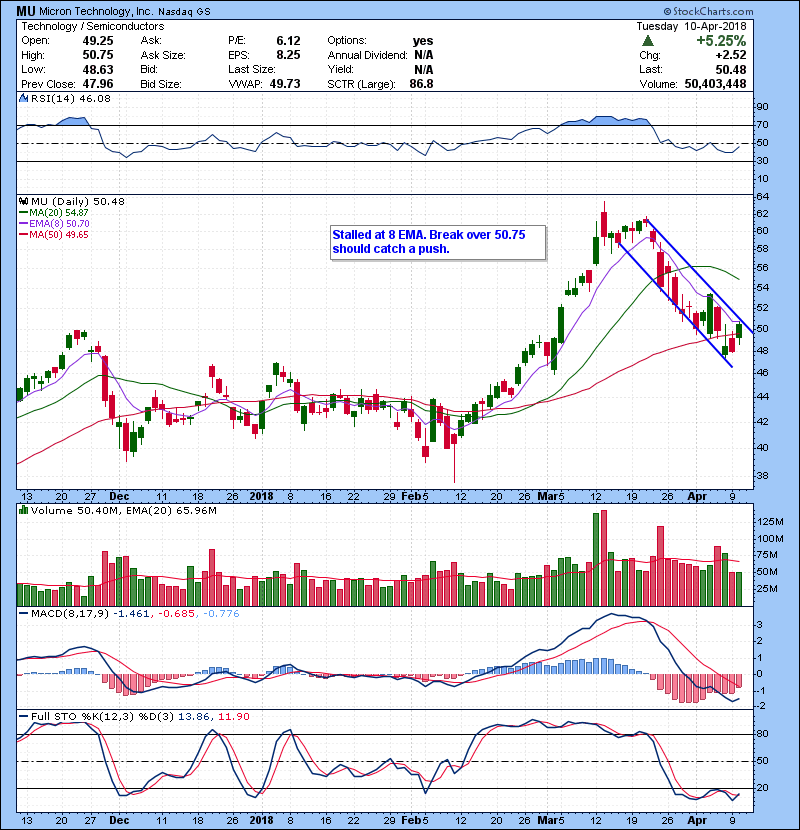This screenshot has height=830, width=800.
Task: Click the MACD histogram value -0.776
Action: coord(221,614)
